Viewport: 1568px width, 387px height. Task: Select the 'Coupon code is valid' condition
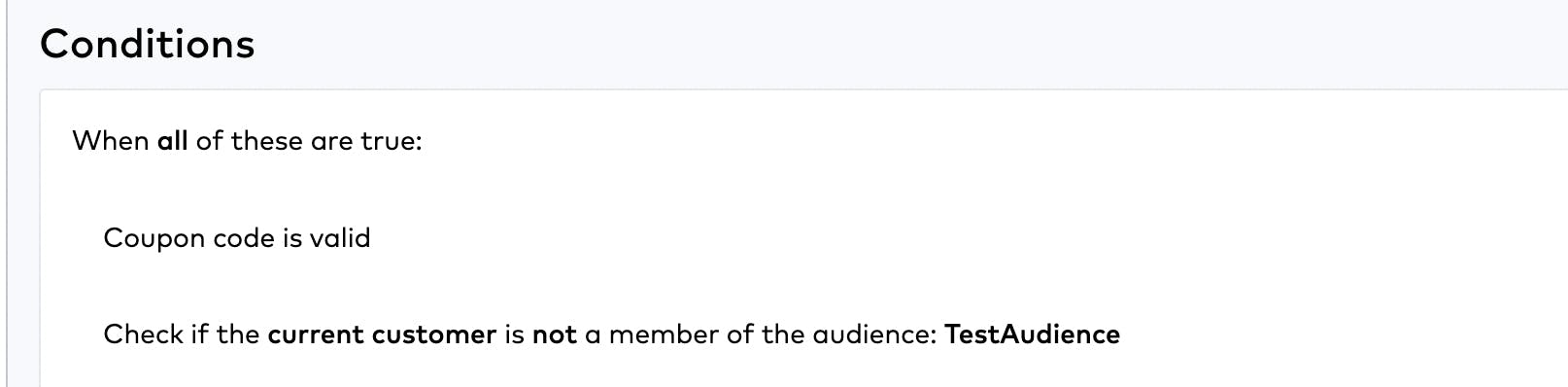click(x=237, y=238)
